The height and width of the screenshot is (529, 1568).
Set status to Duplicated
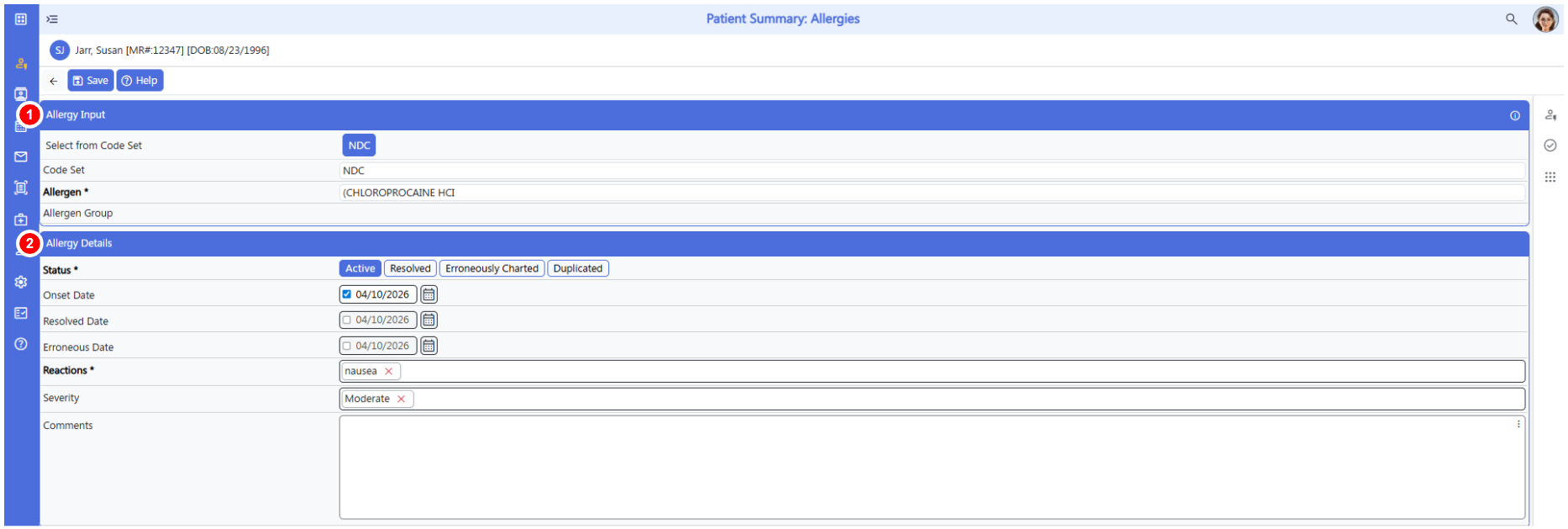click(578, 268)
